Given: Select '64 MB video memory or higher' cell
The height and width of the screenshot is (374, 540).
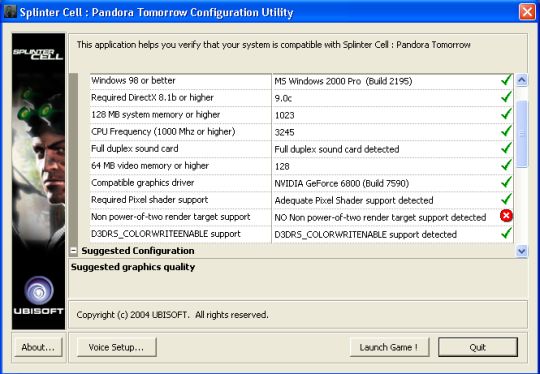Looking at the screenshot, I should pyautogui.click(x=181, y=166).
